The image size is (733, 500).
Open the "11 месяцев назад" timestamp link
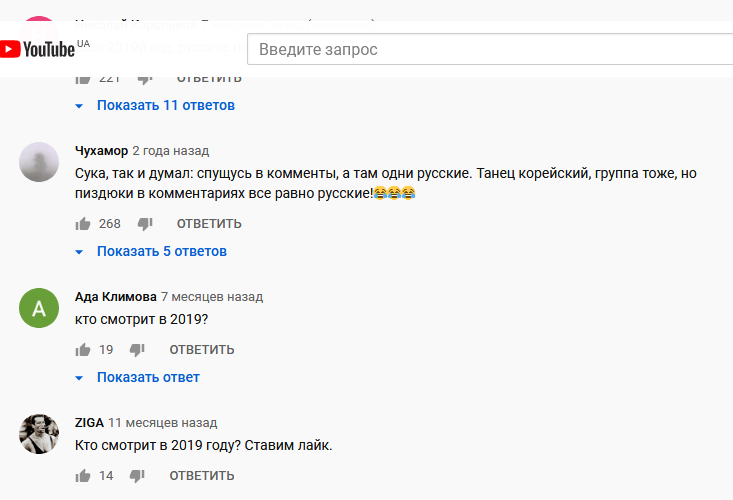coord(162,423)
